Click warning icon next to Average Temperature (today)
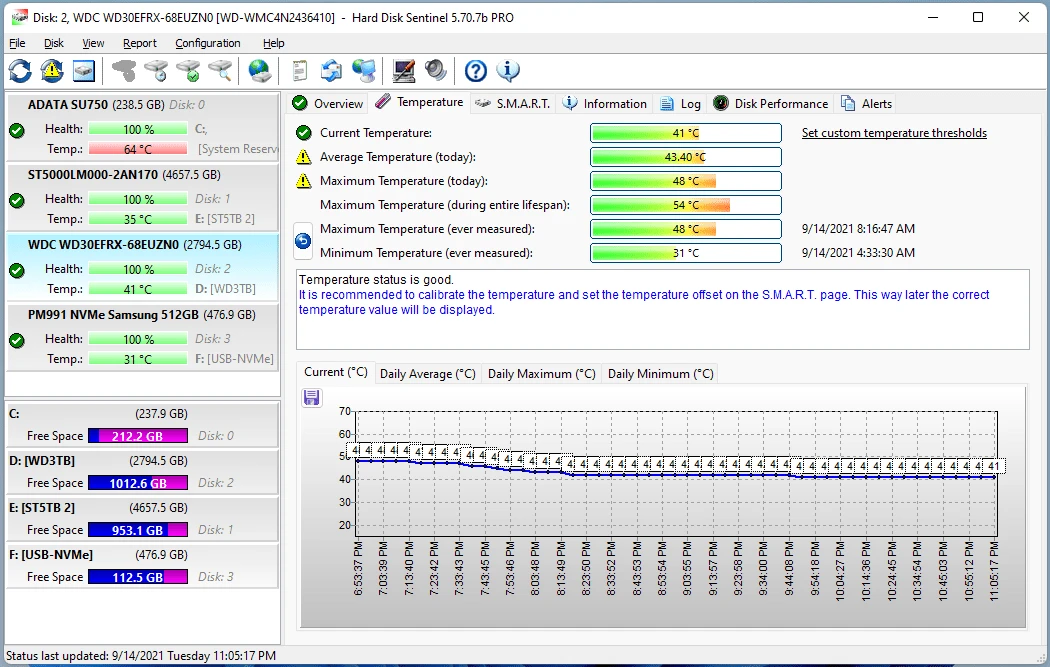The image size is (1050, 667). click(x=303, y=157)
